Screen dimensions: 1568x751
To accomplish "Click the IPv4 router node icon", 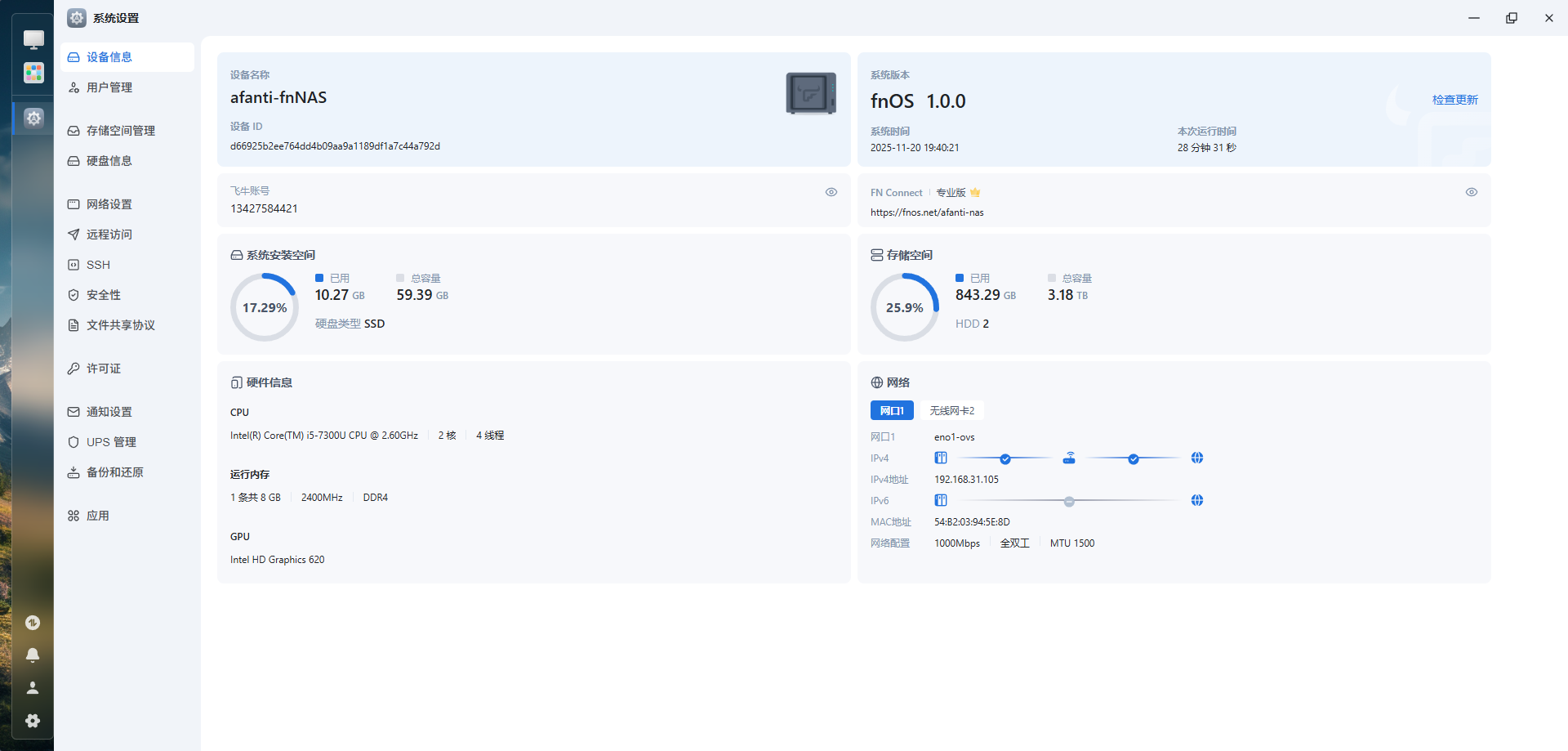I will [x=1069, y=458].
